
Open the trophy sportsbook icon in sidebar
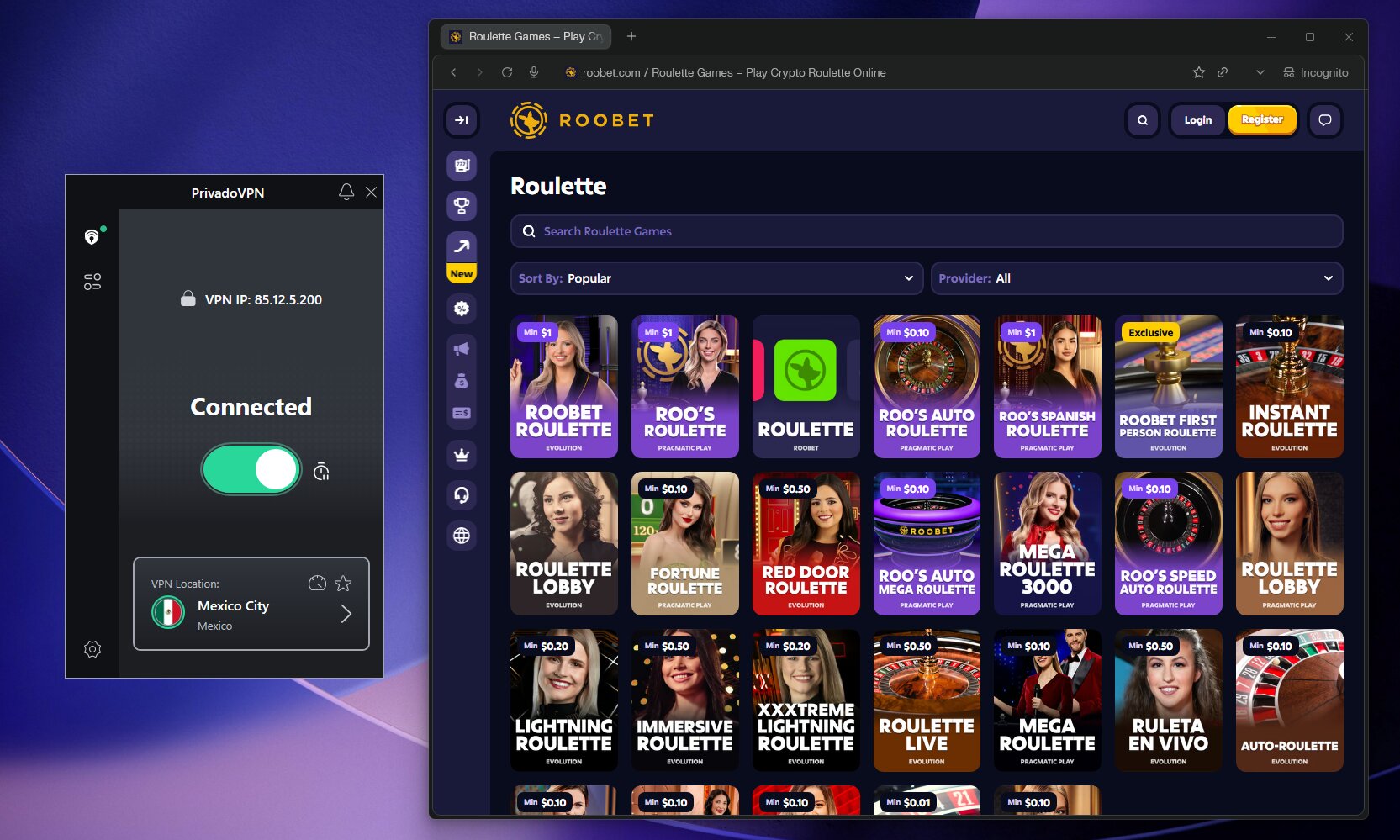[x=462, y=205]
